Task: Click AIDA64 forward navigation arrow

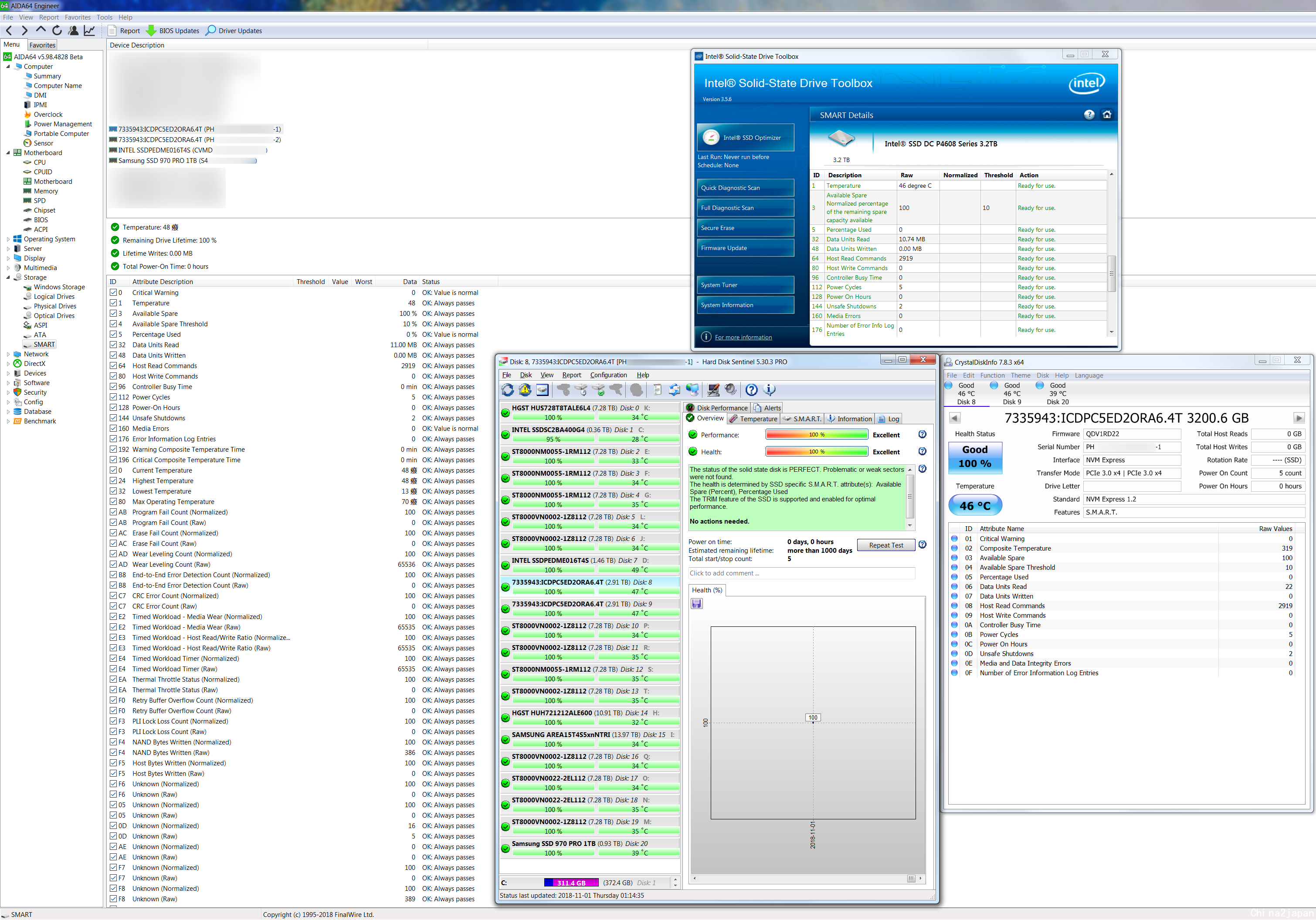Action: (x=24, y=30)
